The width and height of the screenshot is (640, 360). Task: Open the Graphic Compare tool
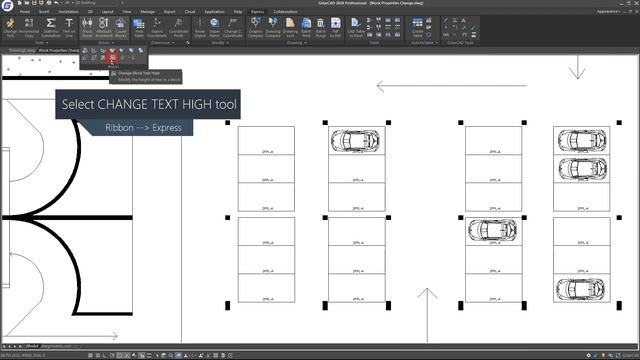pyautogui.click(x=256, y=28)
